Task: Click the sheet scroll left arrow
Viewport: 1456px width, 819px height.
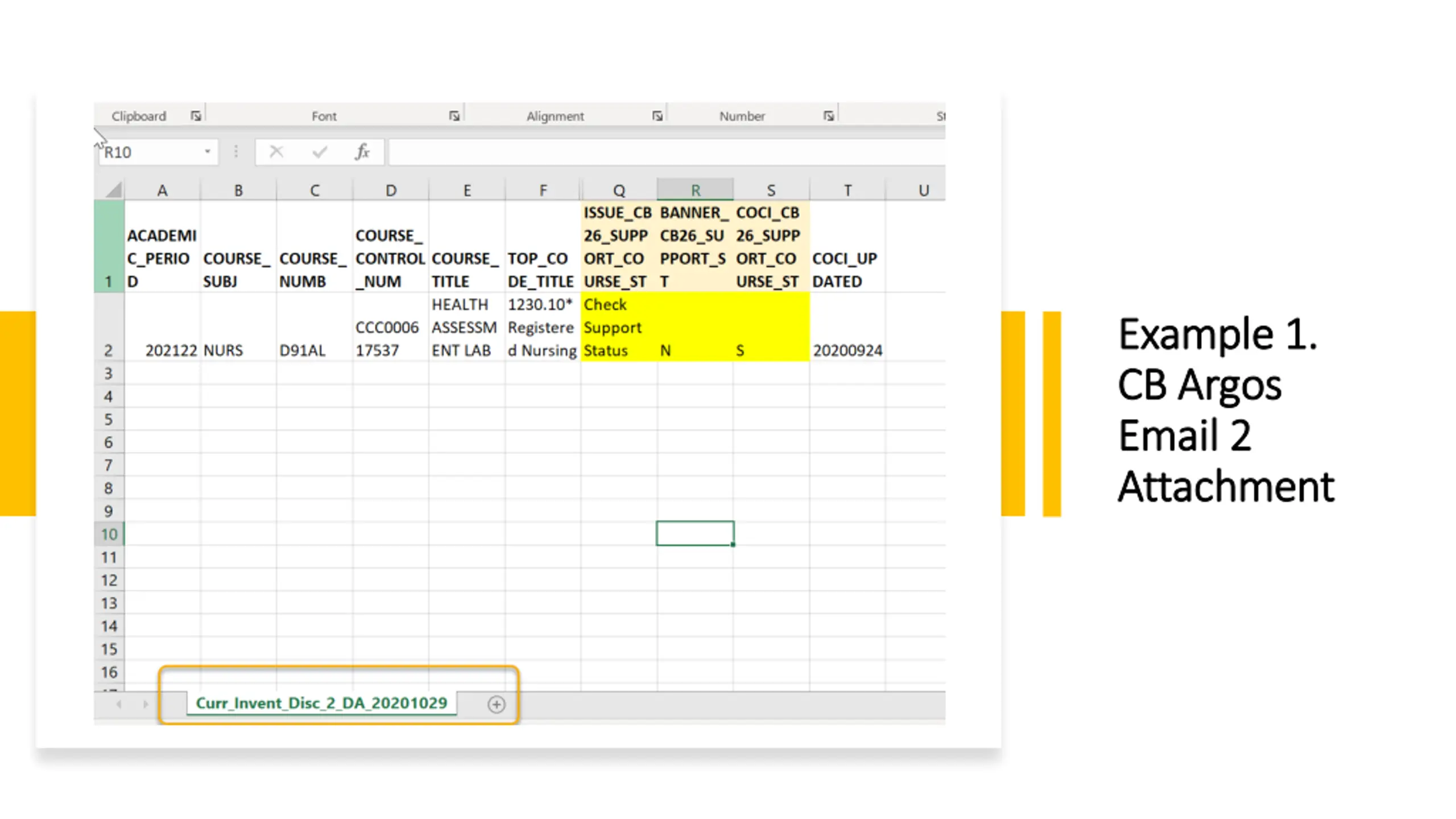Action: (x=119, y=704)
